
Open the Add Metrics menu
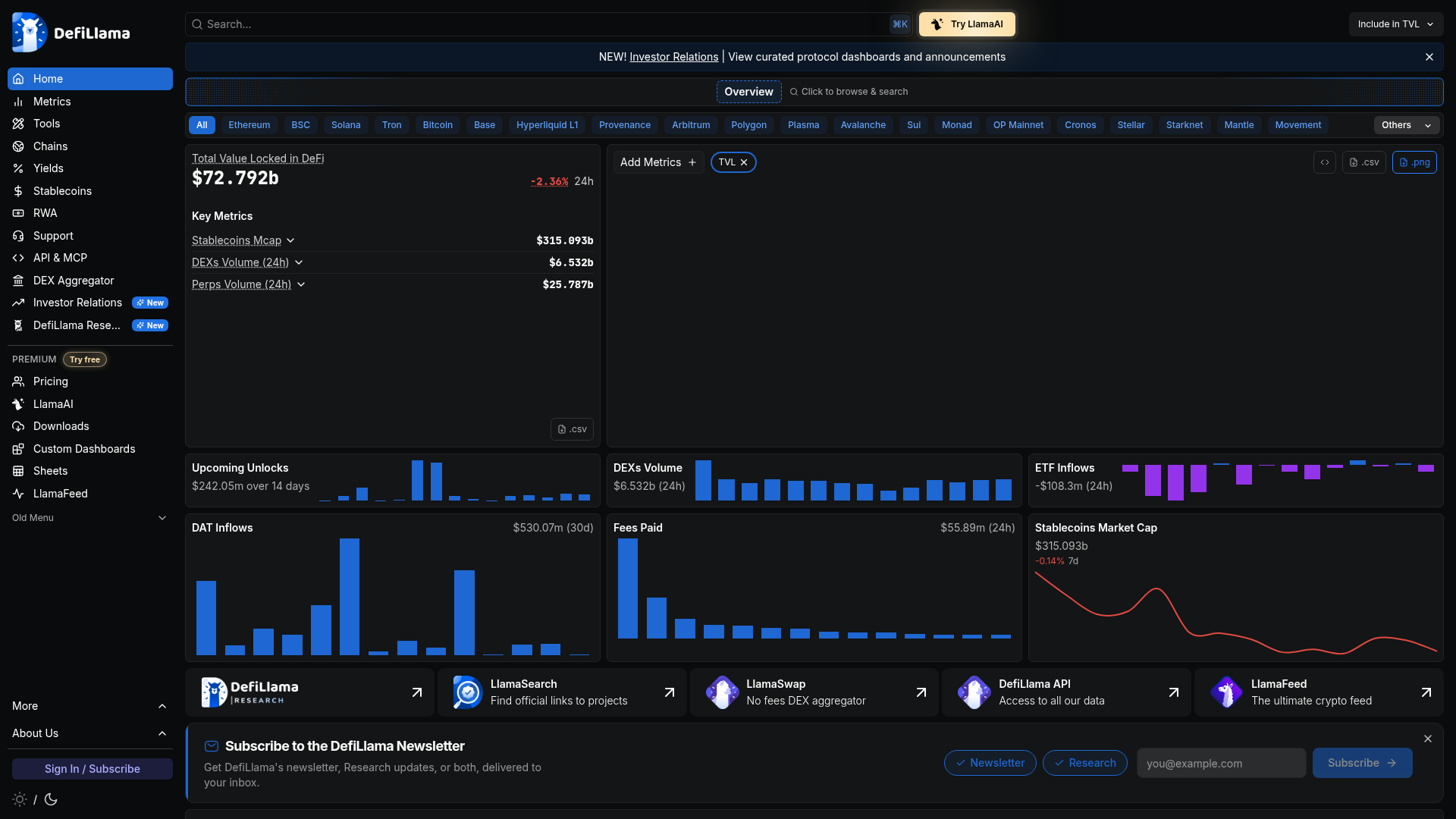(658, 162)
